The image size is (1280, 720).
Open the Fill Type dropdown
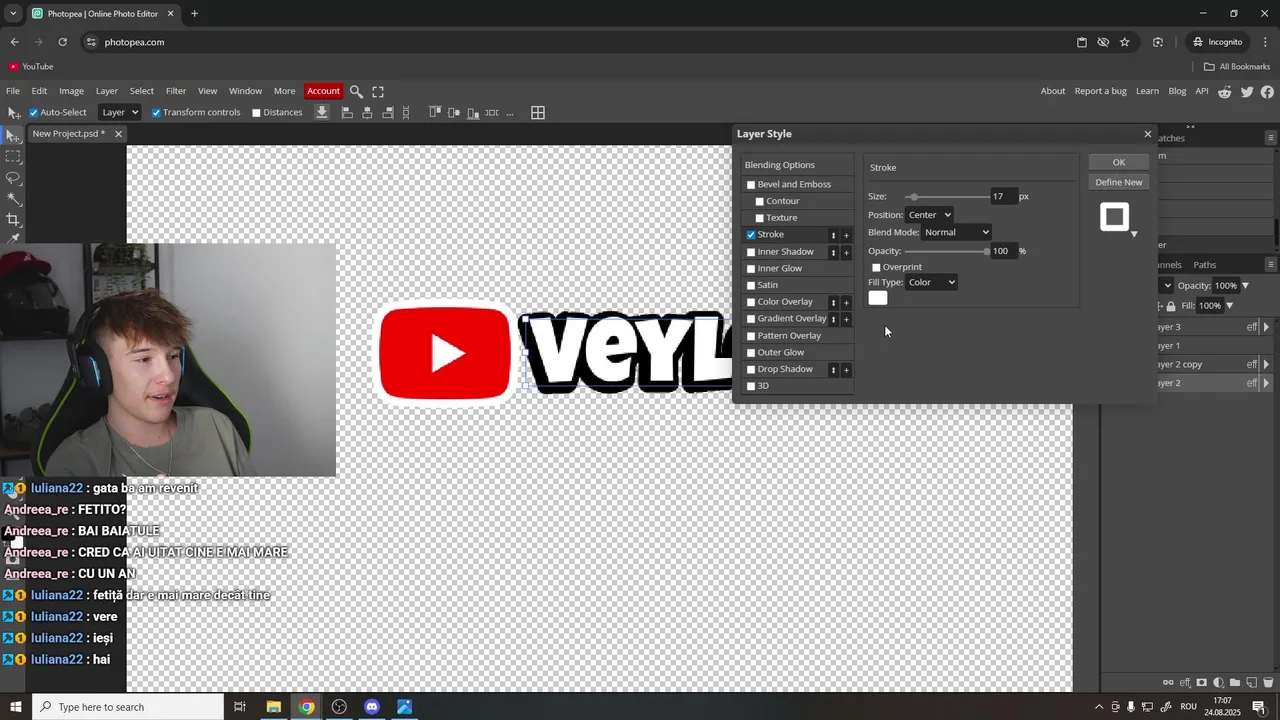pyautogui.click(x=932, y=282)
